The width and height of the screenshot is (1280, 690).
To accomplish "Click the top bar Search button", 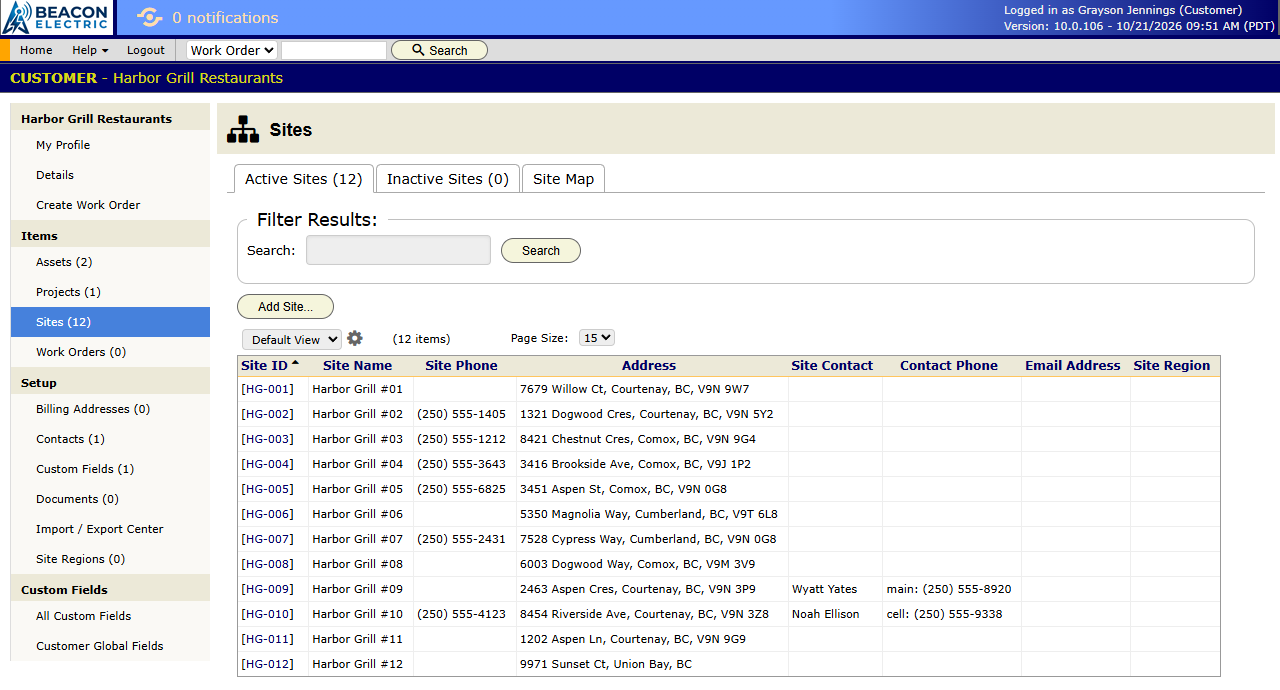I will tap(439, 50).
